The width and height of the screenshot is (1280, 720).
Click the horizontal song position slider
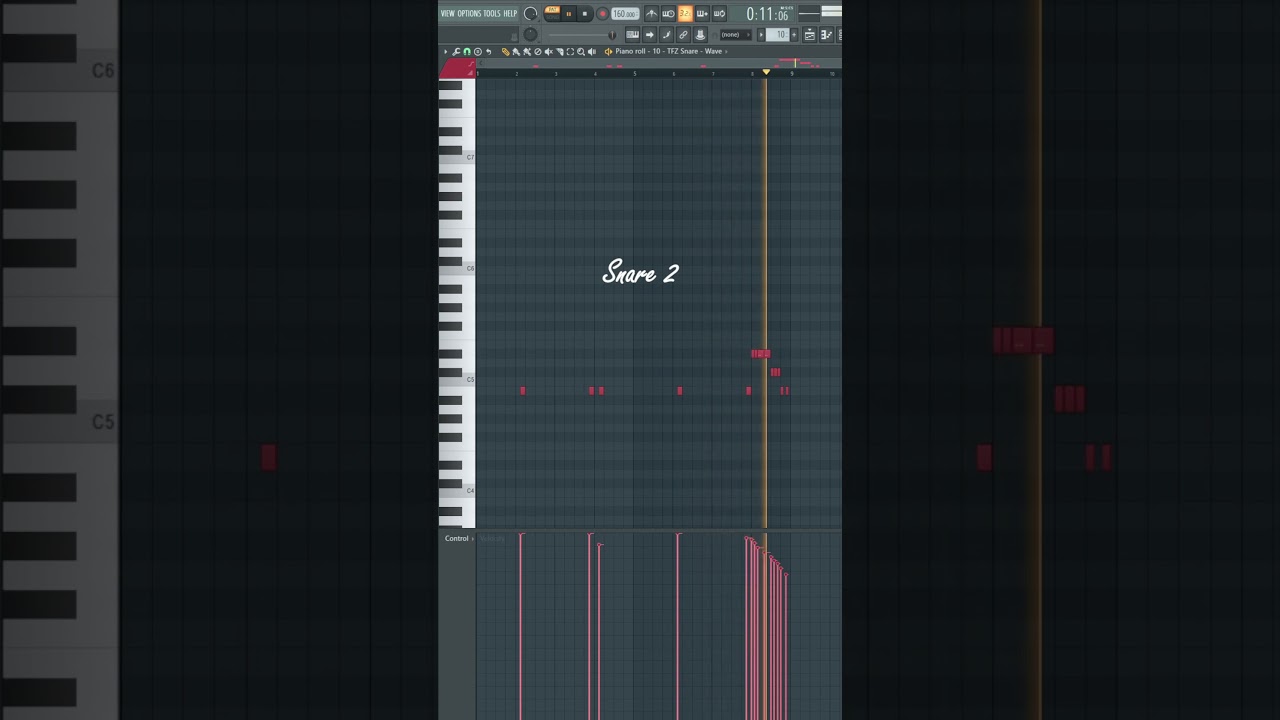(581, 35)
